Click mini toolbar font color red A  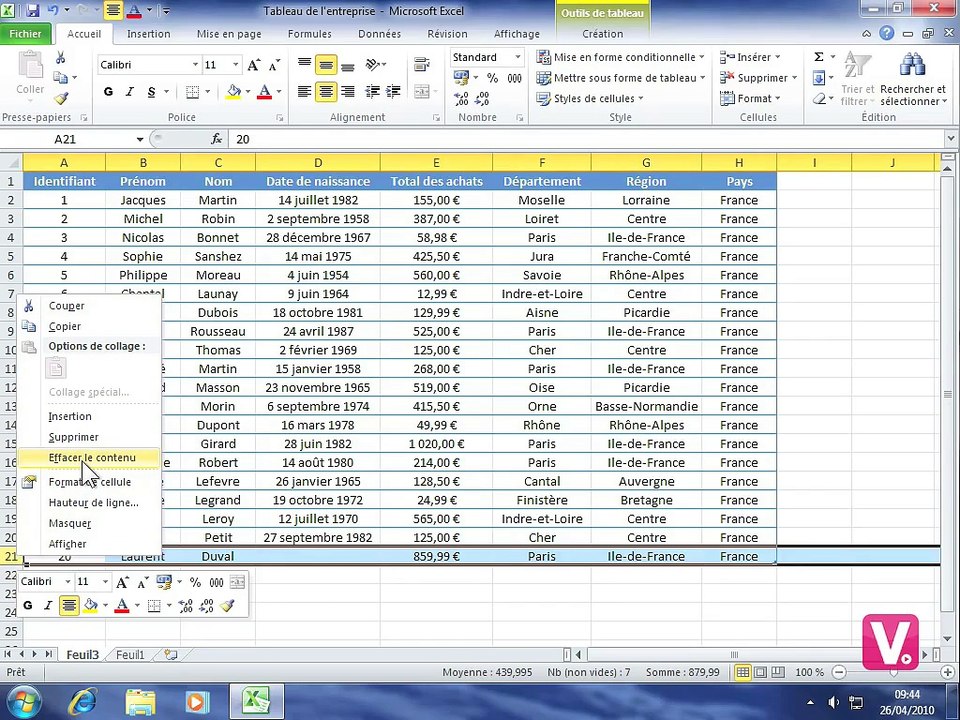[x=122, y=606]
